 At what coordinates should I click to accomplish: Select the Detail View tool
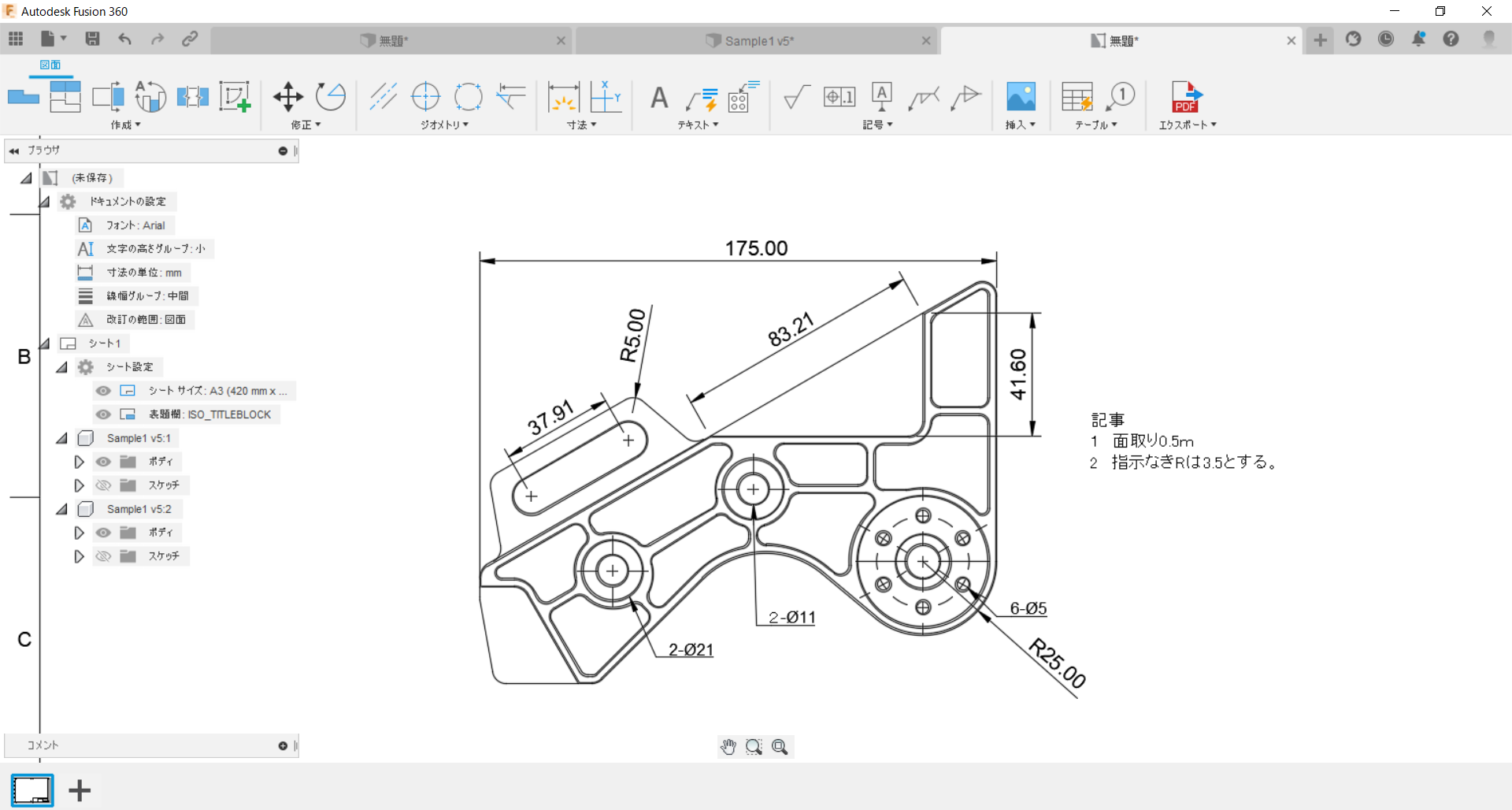[x=150, y=97]
